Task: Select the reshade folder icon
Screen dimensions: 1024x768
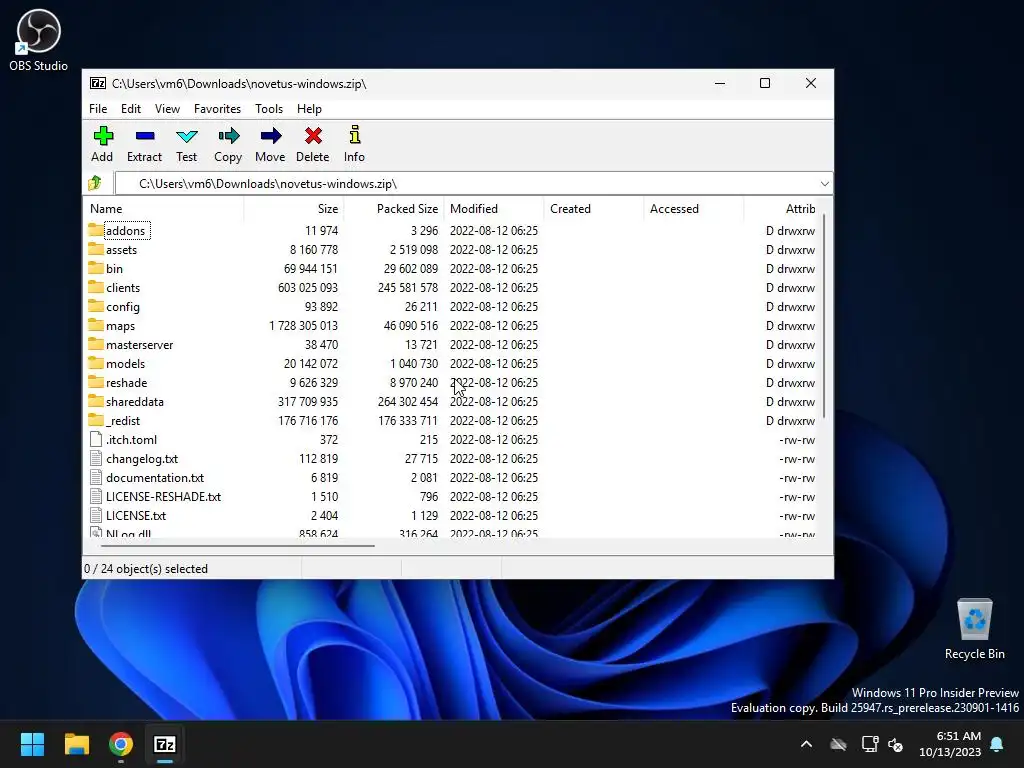Action: coord(95,381)
